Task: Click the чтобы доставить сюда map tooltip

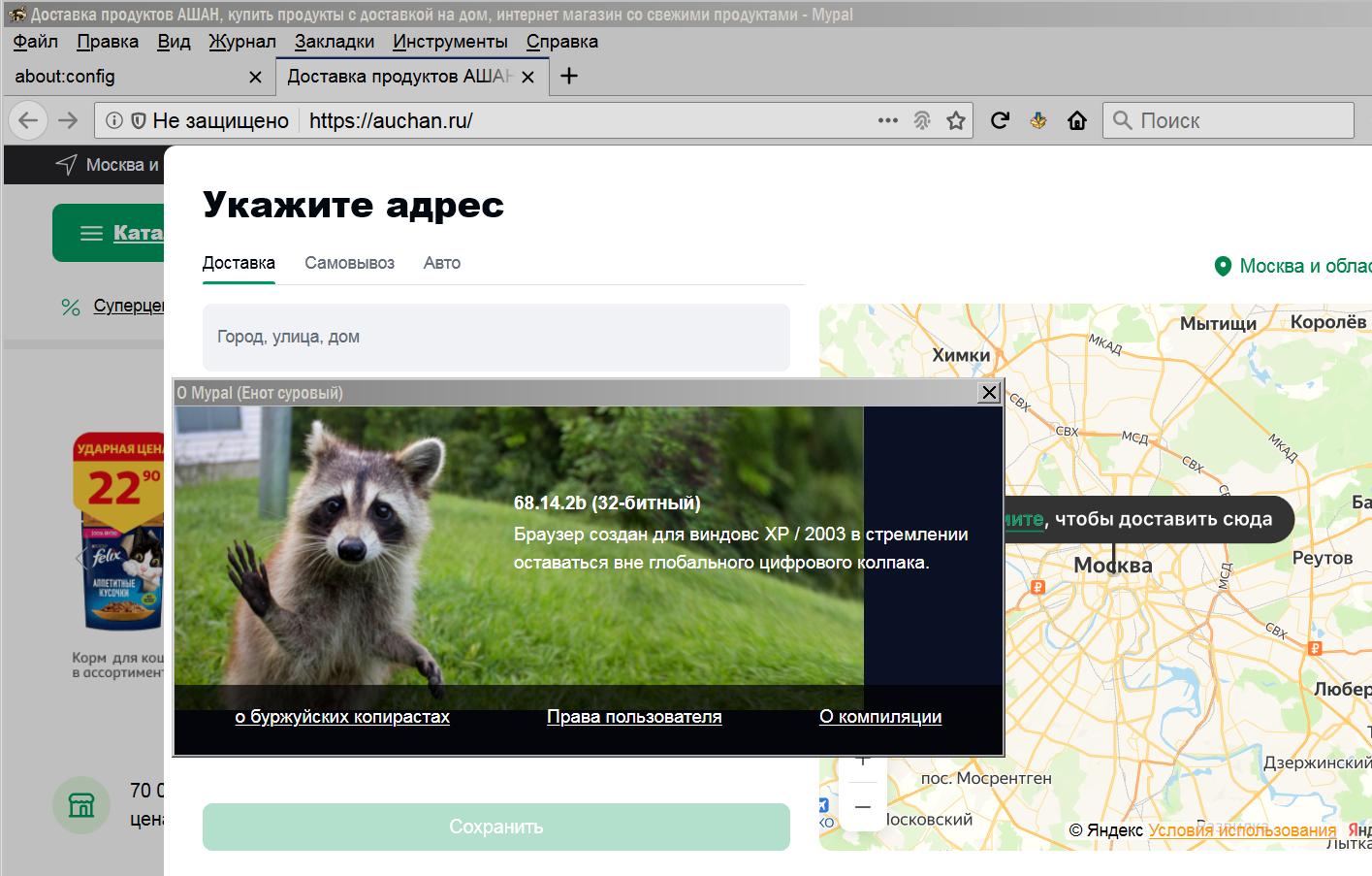Action: pyautogui.click(x=1150, y=519)
